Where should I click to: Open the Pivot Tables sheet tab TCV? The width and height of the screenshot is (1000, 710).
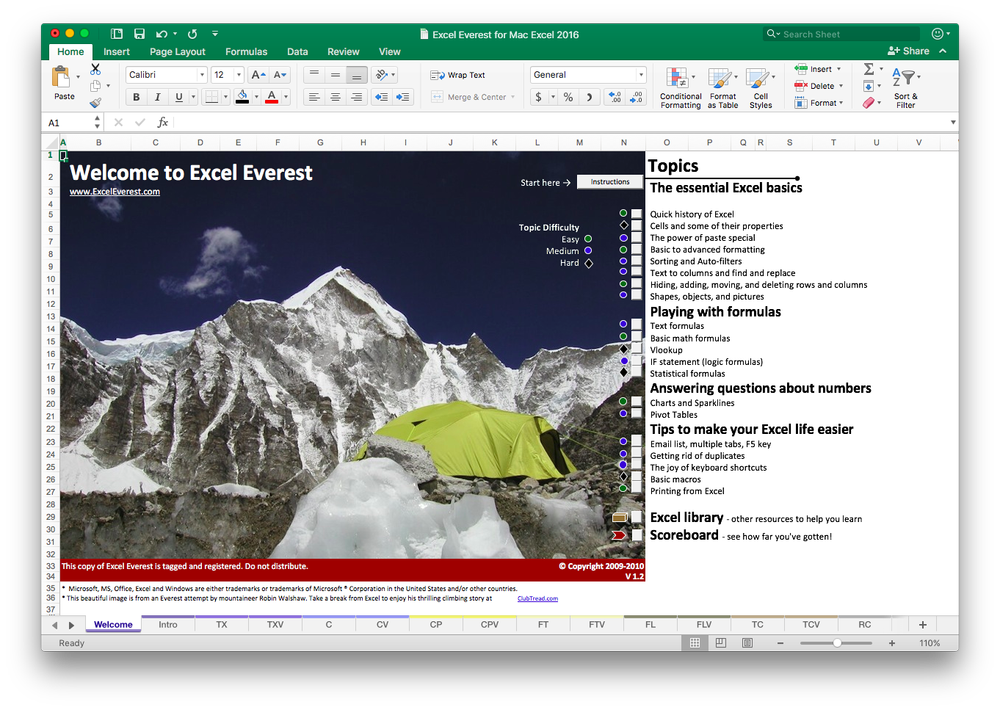tap(810, 623)
